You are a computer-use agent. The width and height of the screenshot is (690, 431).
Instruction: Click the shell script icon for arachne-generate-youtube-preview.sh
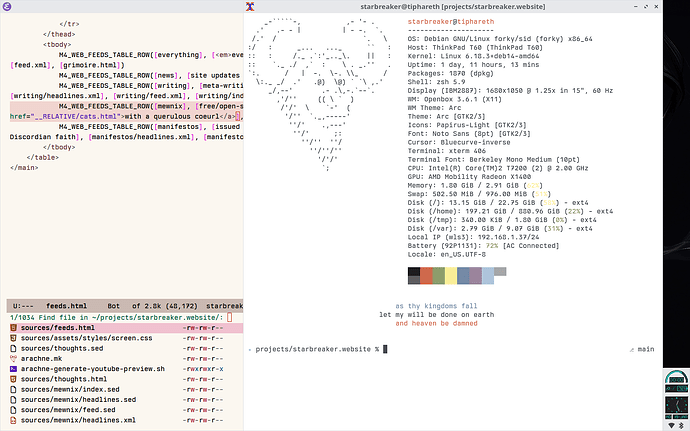tap(12, 370)
